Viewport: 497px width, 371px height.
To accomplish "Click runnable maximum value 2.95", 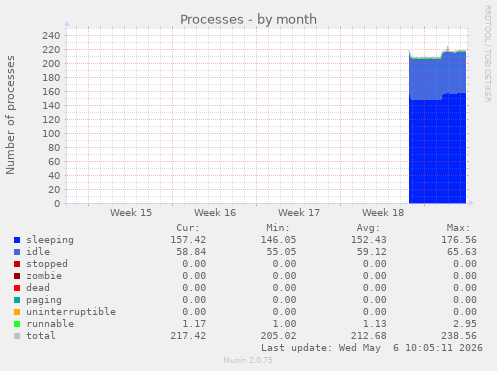I will click(465, 324).
